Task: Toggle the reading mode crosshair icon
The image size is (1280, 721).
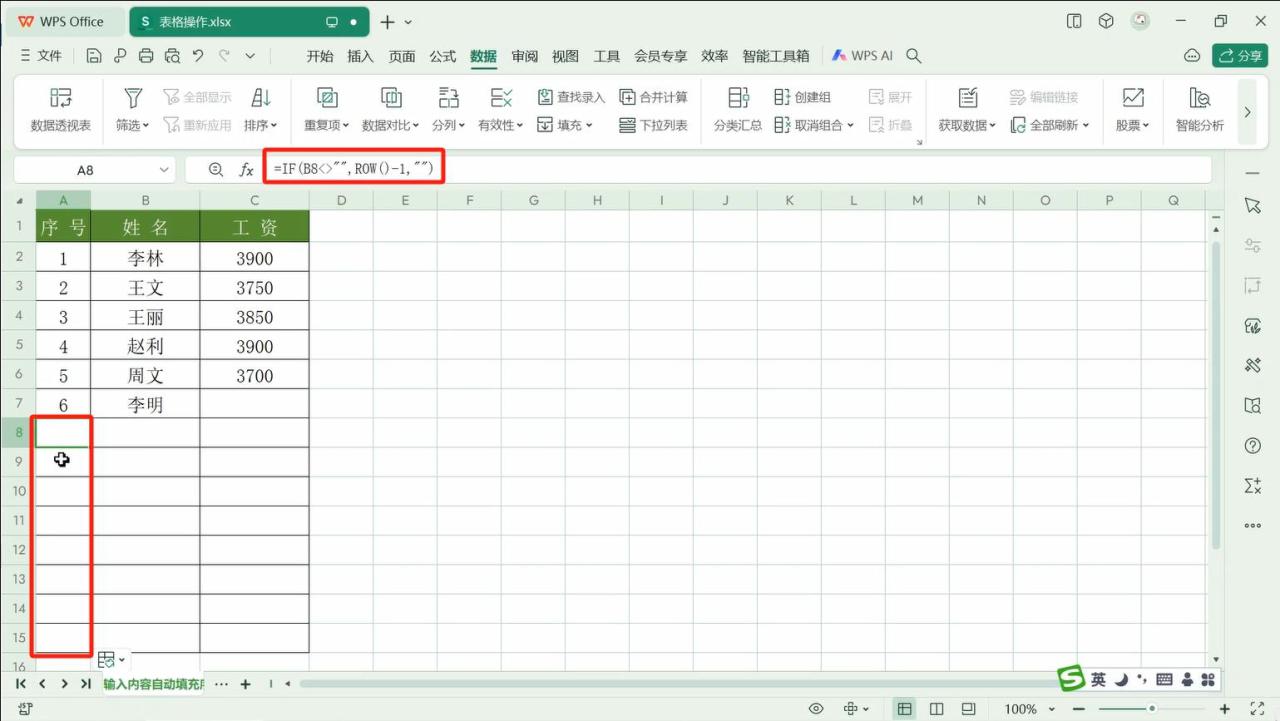Action: [851, 709]
